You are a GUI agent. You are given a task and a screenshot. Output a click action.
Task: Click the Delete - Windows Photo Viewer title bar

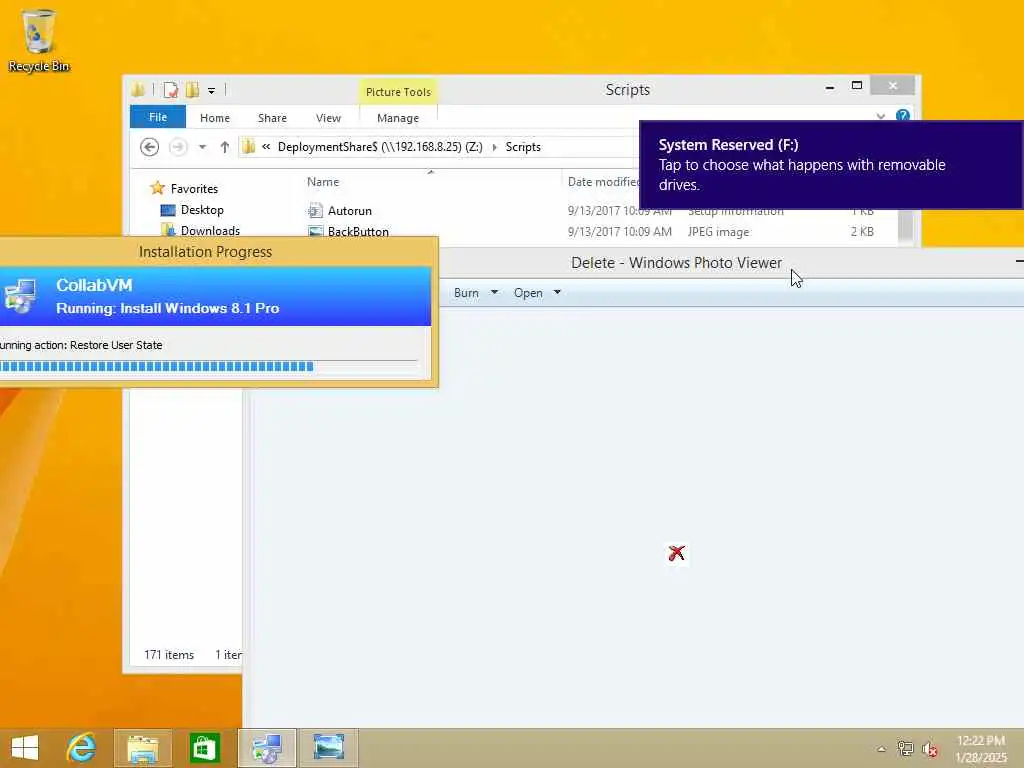tap(676, 263)
